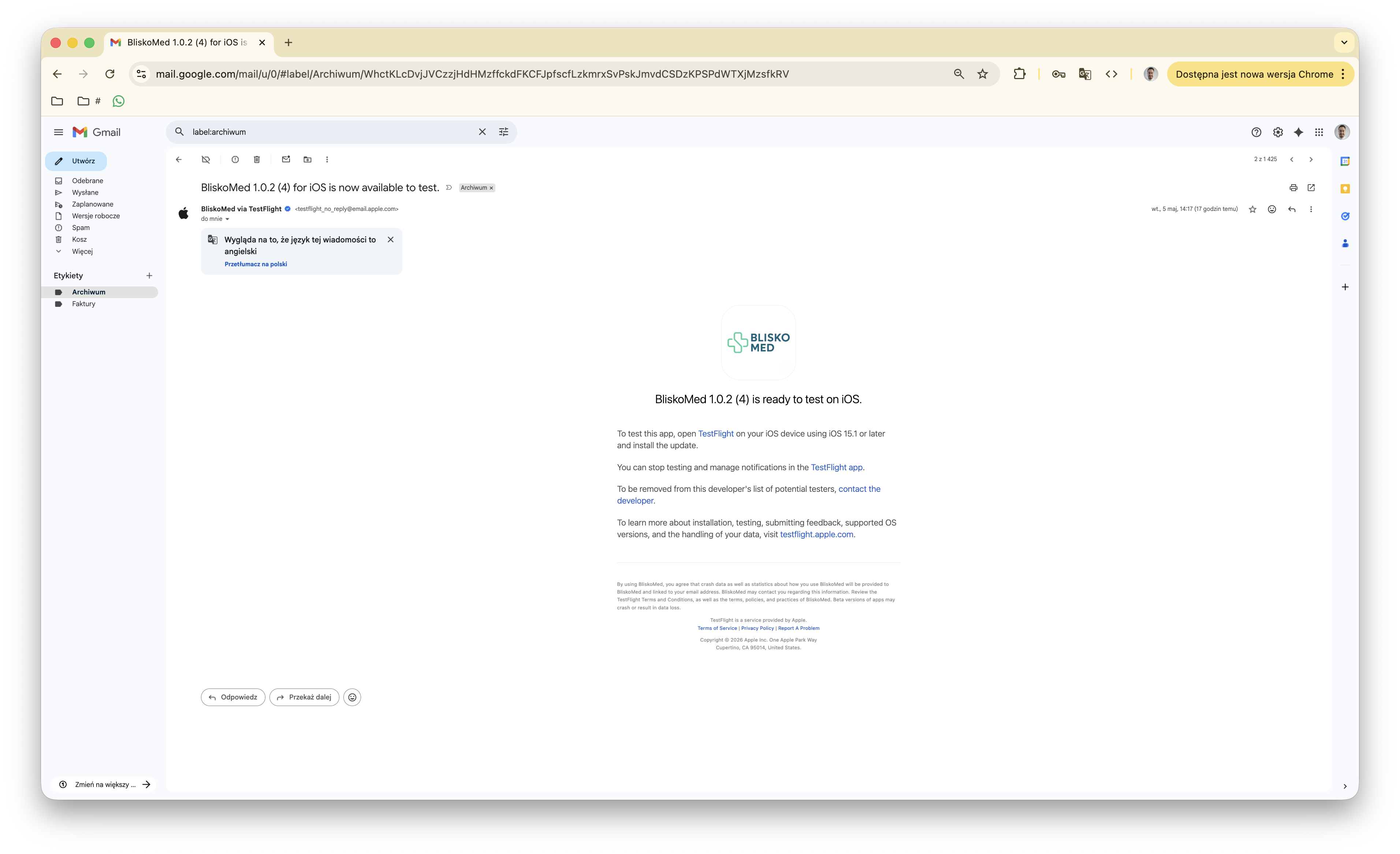This screenshot has height=854, width=1400.
Task: Bookmark this page with the Chrome star
Action: coord(982,74)
